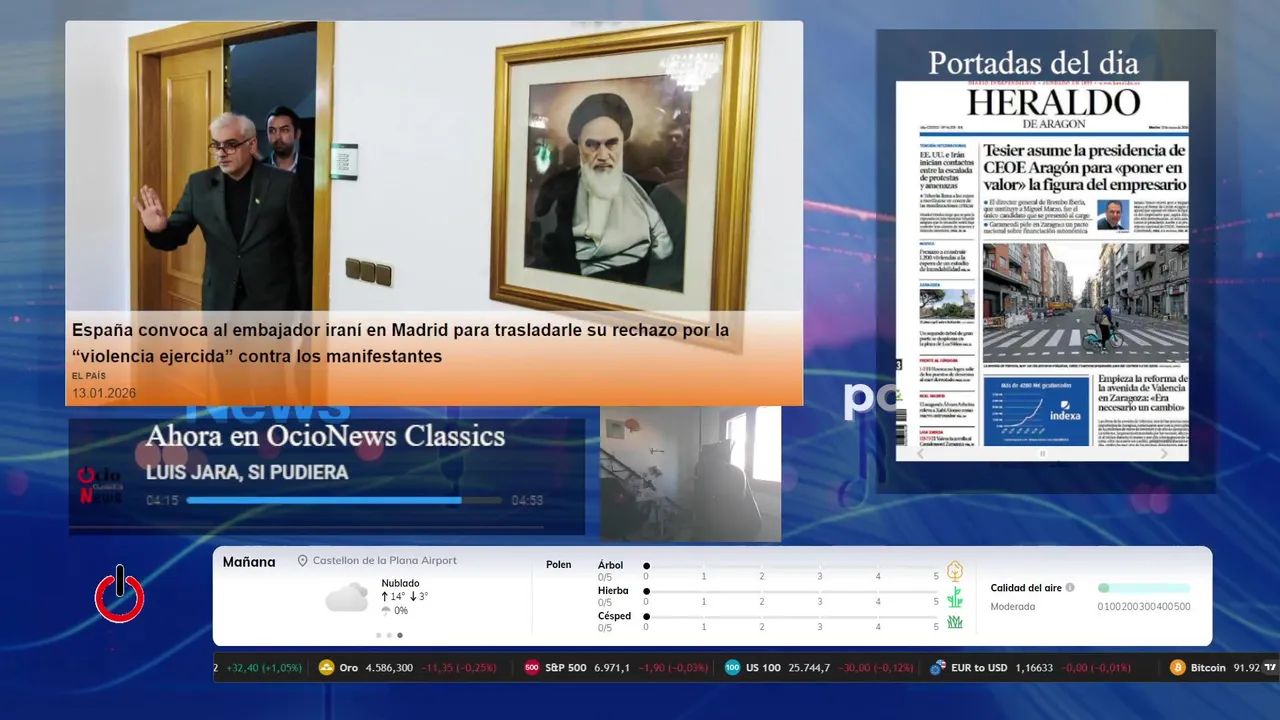Click the air quality index bar

(x=1144, y=588)
